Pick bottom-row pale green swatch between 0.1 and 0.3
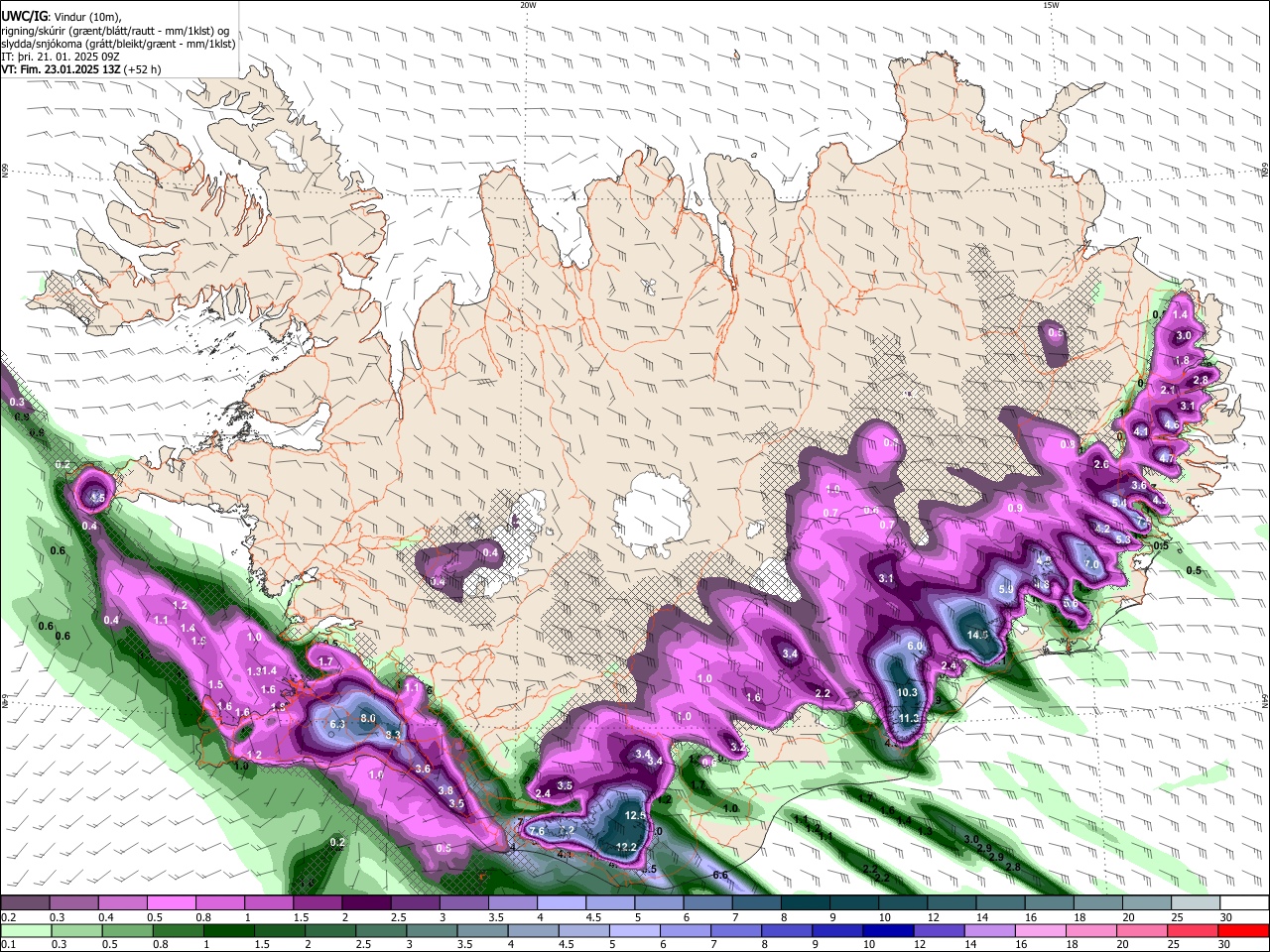 click(x=25, y=931)
